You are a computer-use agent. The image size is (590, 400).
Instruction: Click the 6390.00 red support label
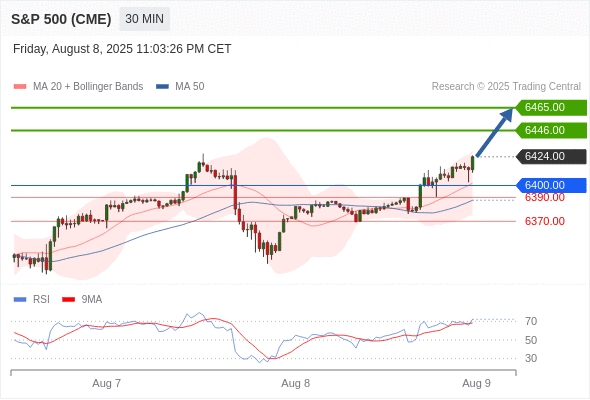(x=544, y=198)
